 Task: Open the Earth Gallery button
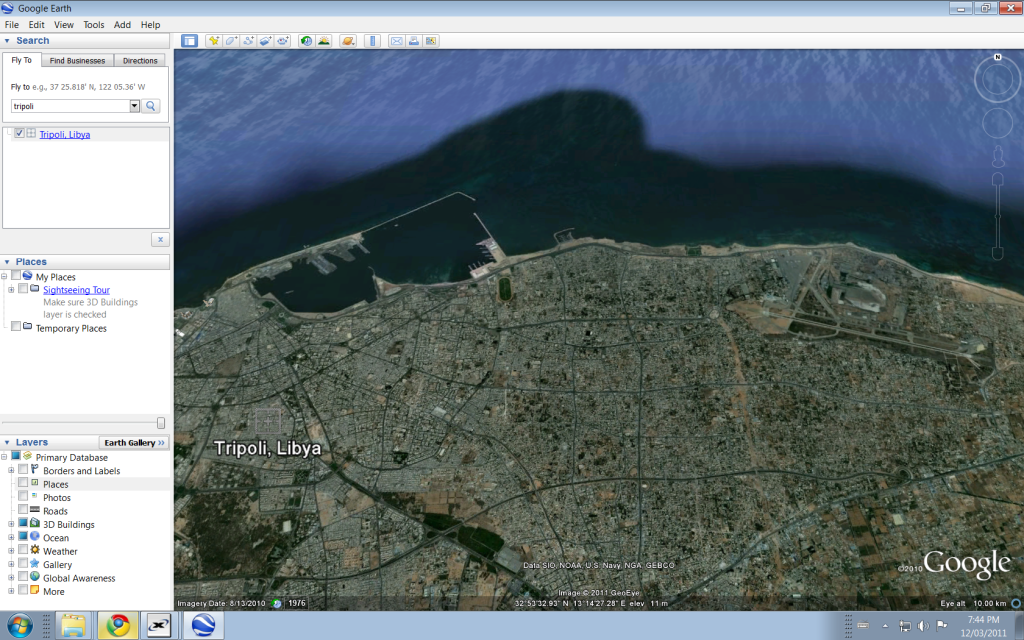coord(134,442)
